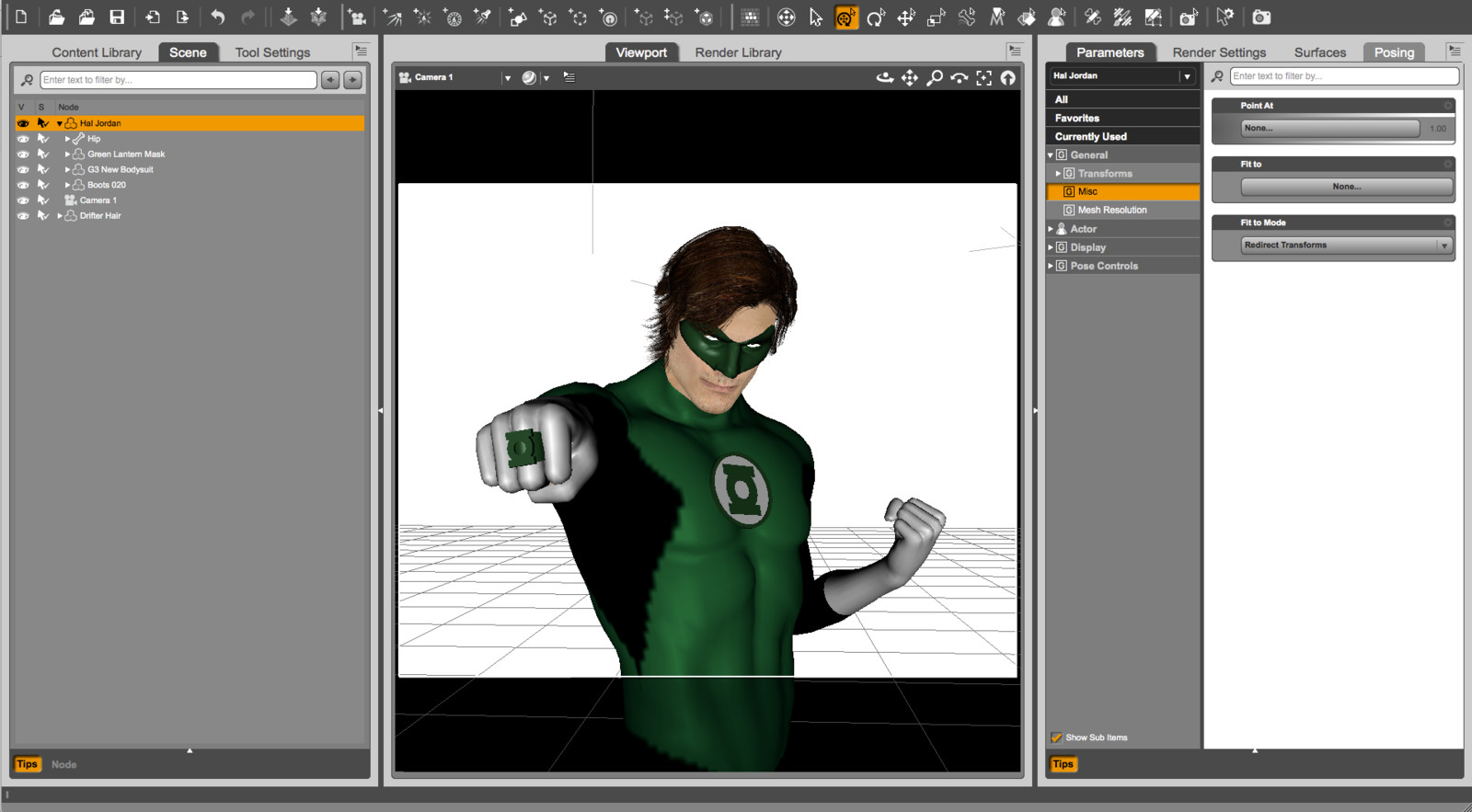Click the Tips button in Parameters pane
Screen dimensions: 1472x812
click(x=1063, y=764)
